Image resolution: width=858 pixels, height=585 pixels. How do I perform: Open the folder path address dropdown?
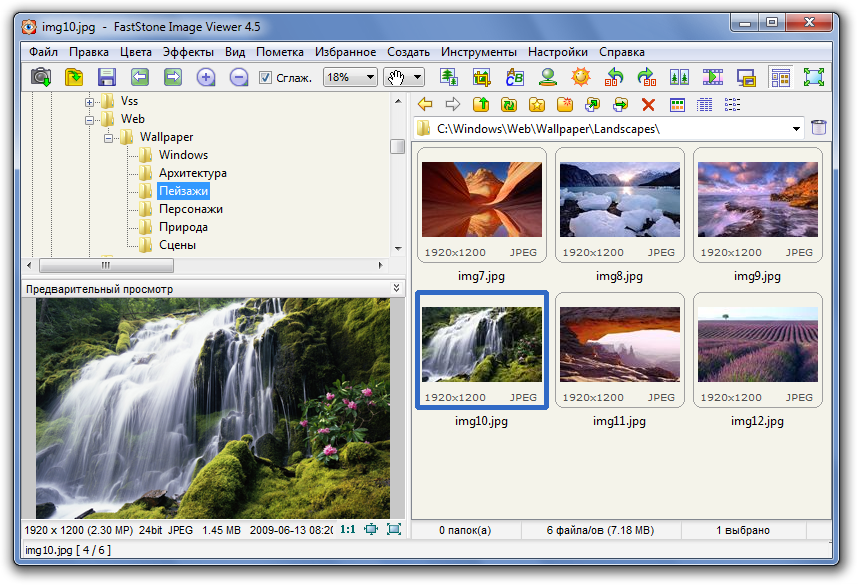coord(796,129)
